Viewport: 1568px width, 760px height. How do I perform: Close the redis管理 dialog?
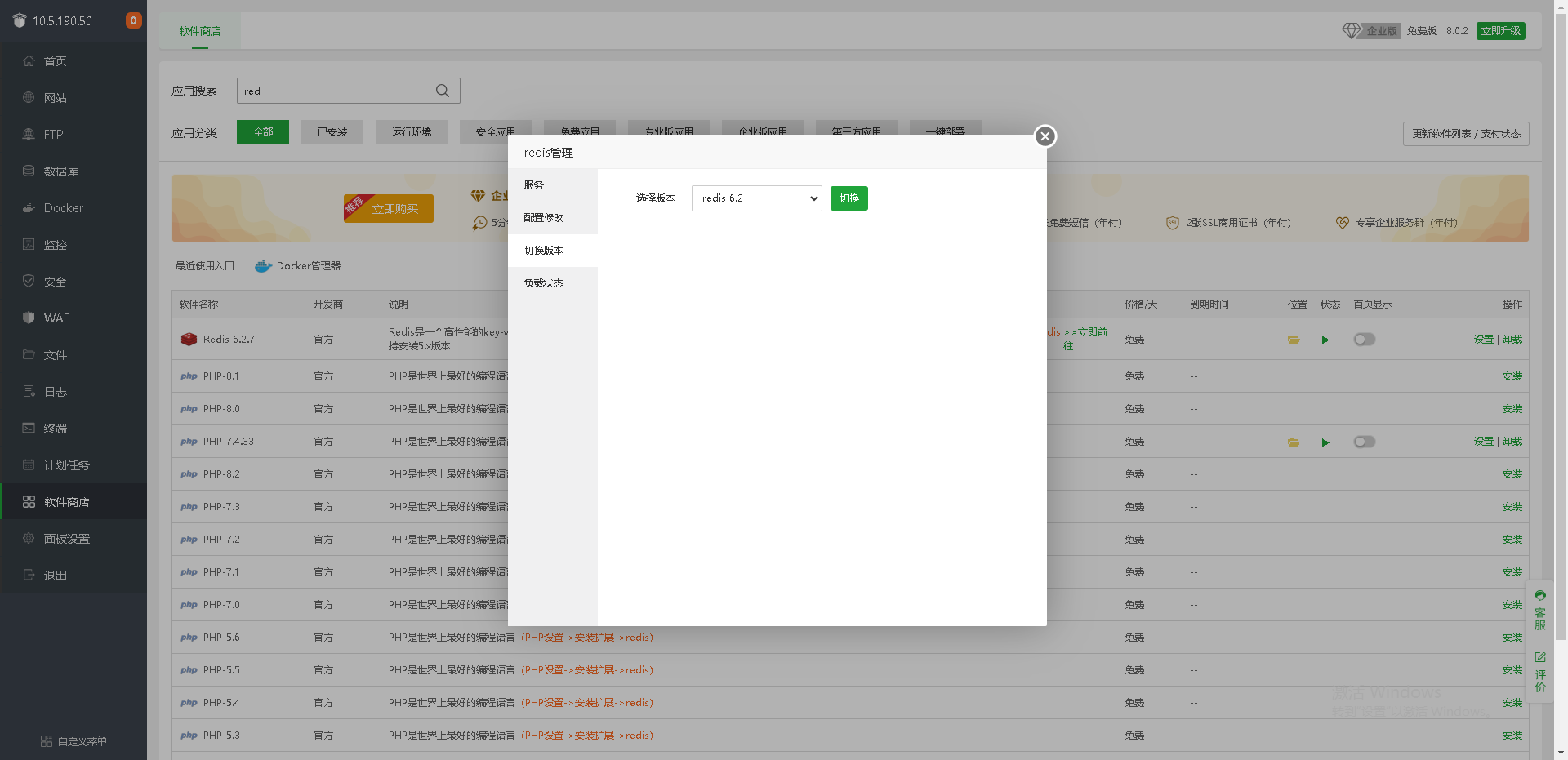1045,136
